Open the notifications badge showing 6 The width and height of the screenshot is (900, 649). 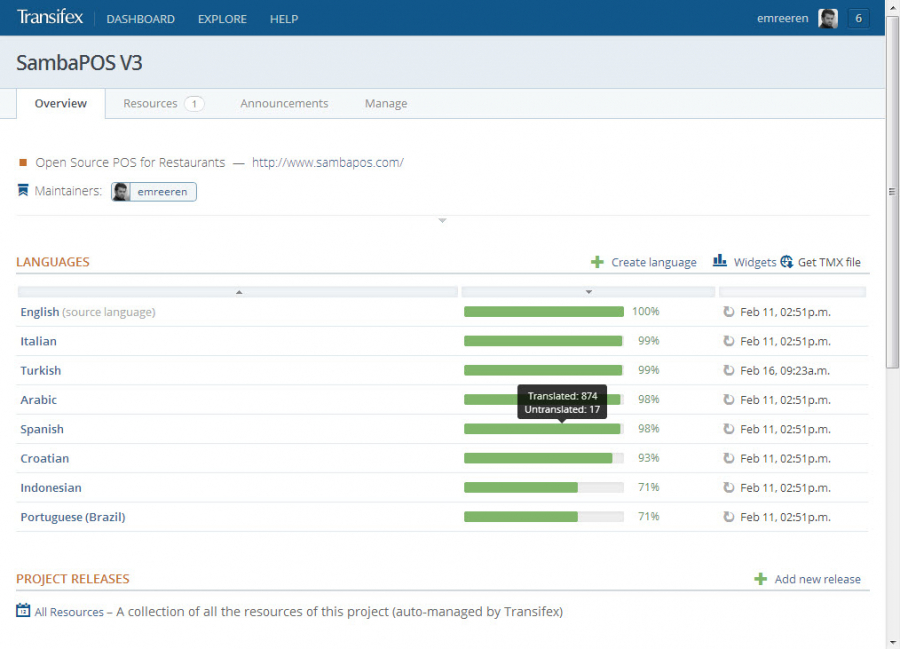[858, 18]
